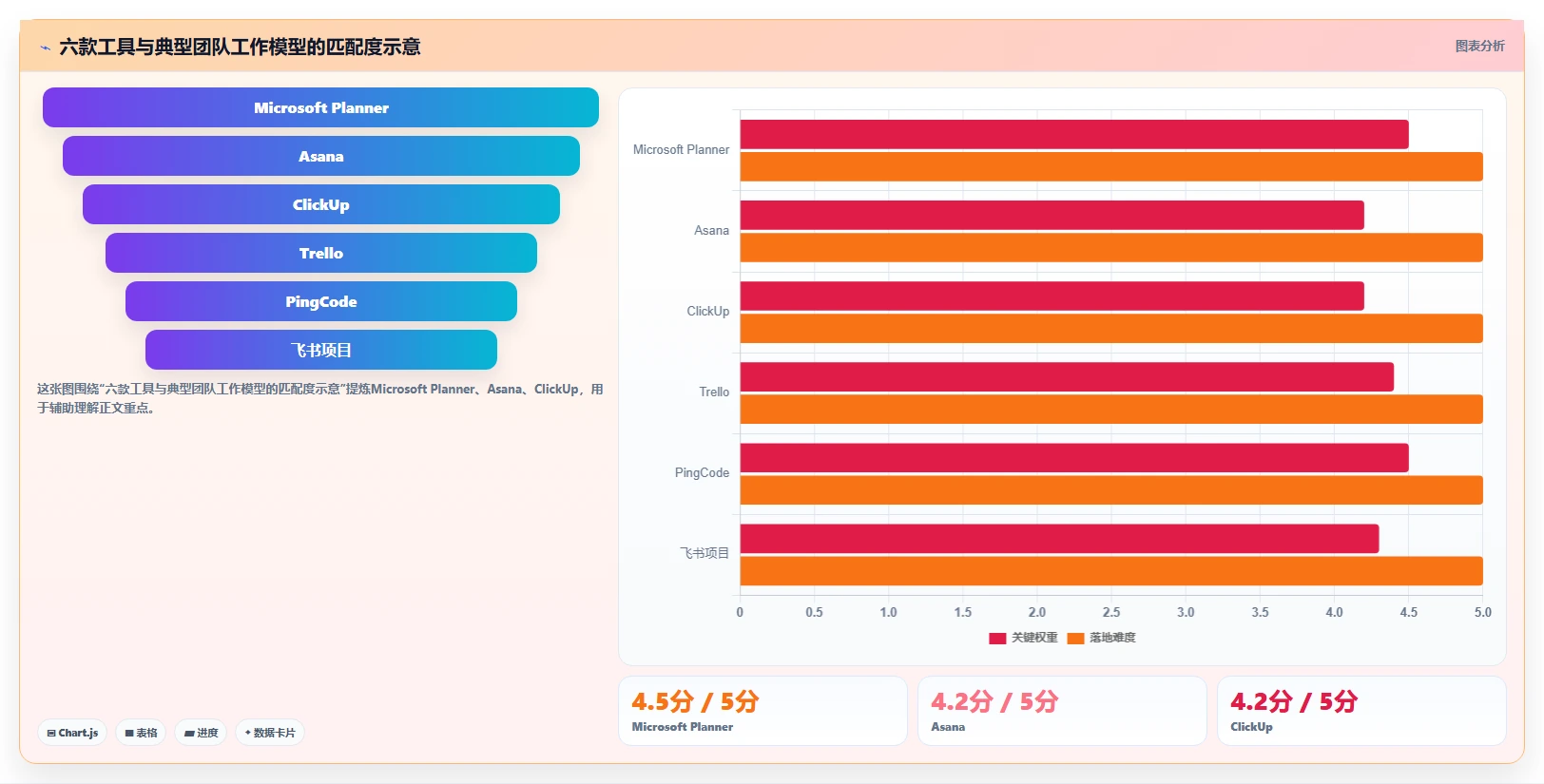This screenshot has height=784, width=1544.
Task: Click the red bar for Trello
Action: coord(1067,376)
